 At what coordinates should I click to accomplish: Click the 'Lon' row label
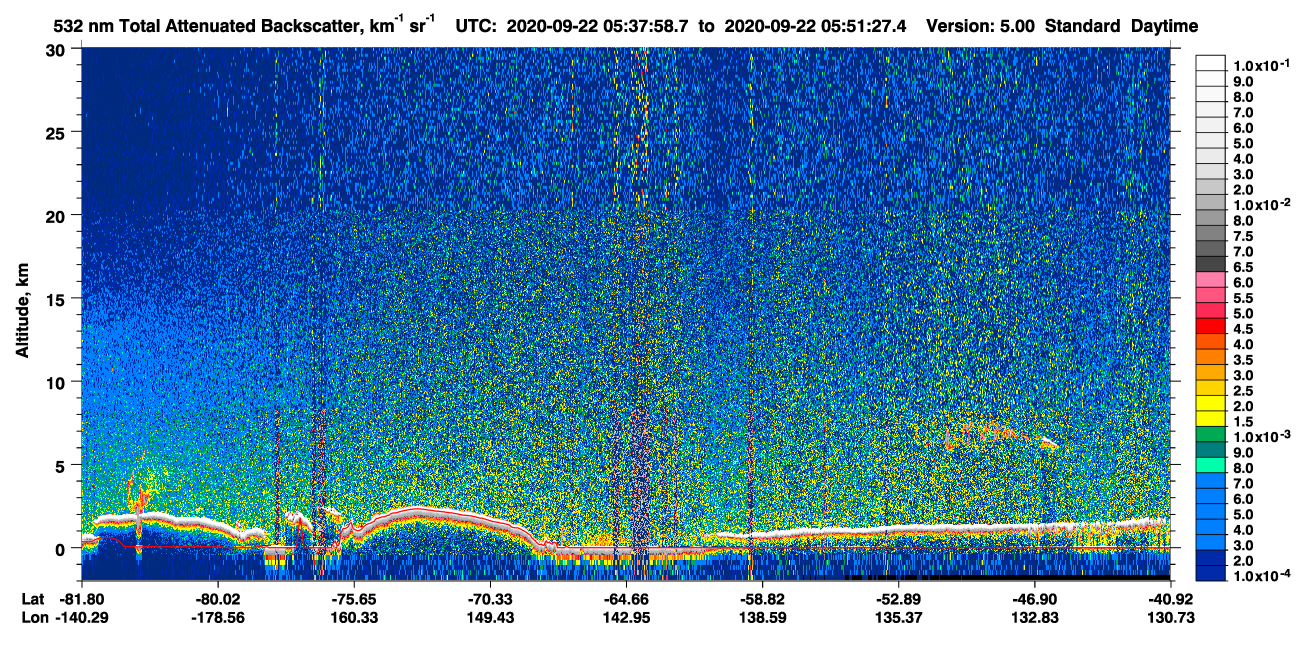(x=34, y=618)
